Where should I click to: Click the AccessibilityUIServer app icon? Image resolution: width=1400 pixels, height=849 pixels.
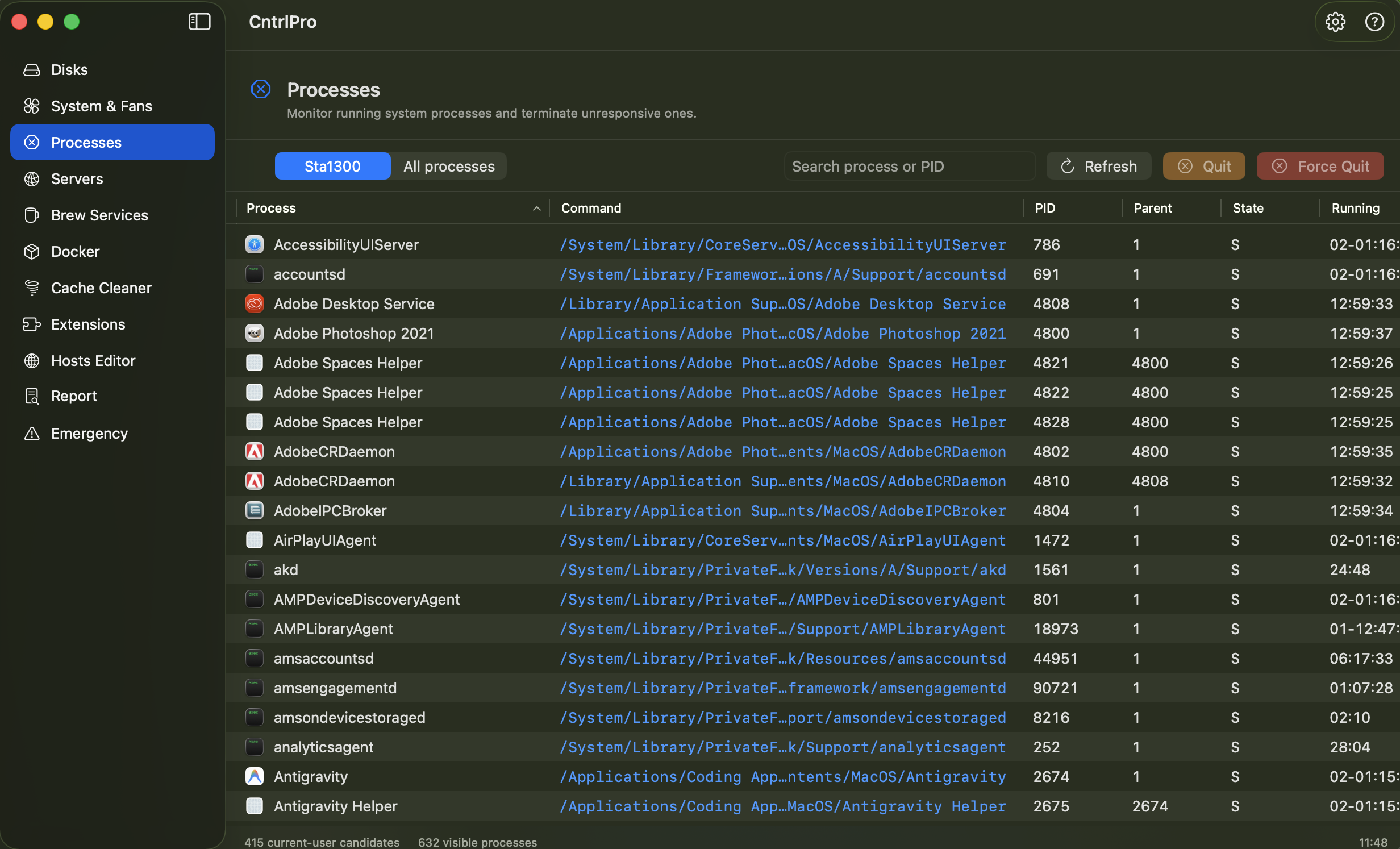(x=255, y=244)
